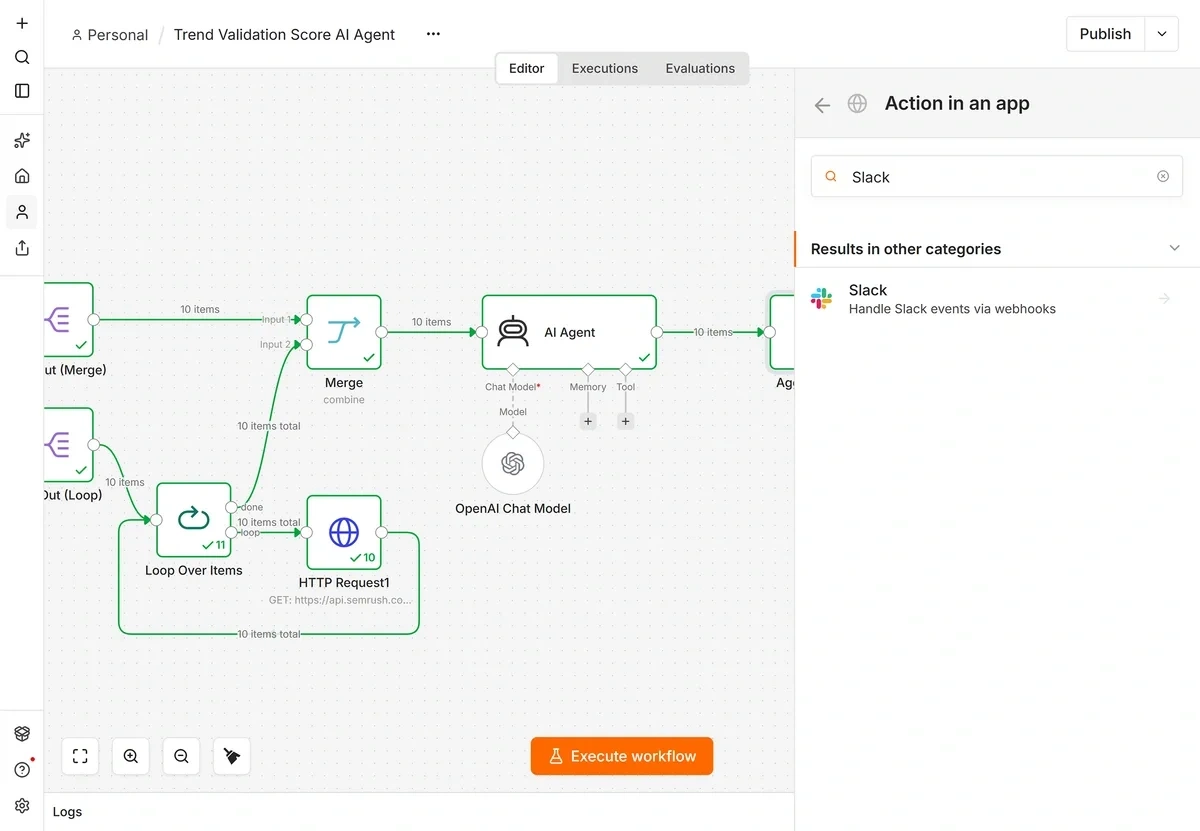
Task: Open the Help question mark icon
Action: click(22, 770)
